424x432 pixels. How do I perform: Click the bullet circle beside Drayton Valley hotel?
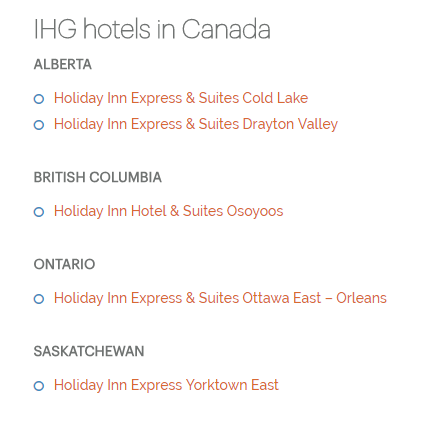click(x=39, y=125)
